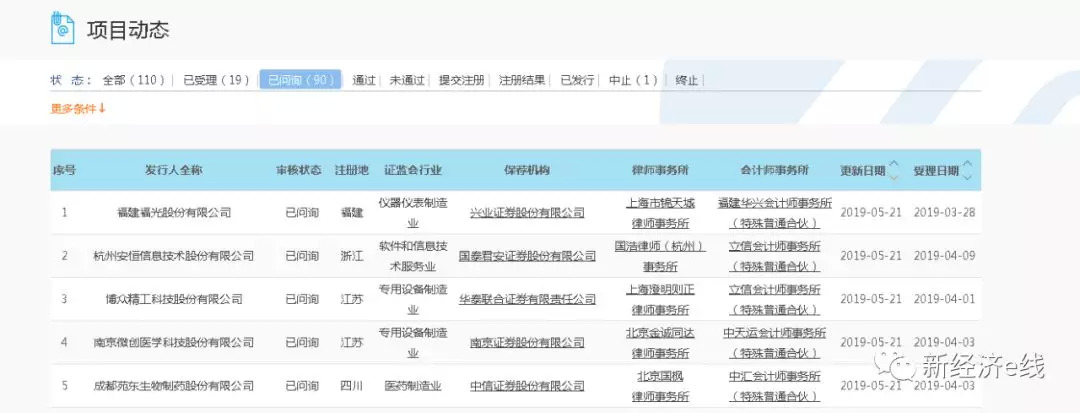Open 南京证券股份有限公司 sponsor link
This screenshot has width=1080, height=413.
pos(527,343)
